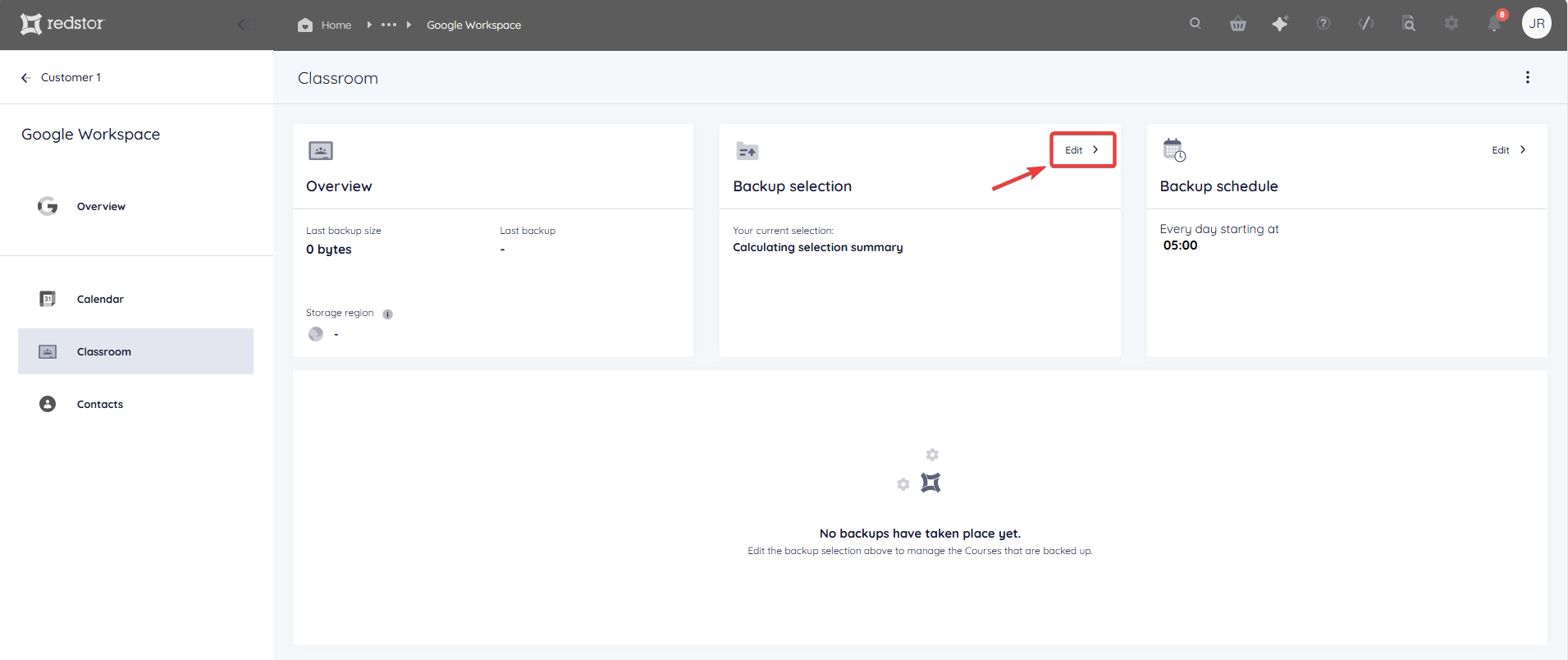Select Classroom in the sidebar
The height and width of the screenshot is (660, 1568).
[135, 351]
